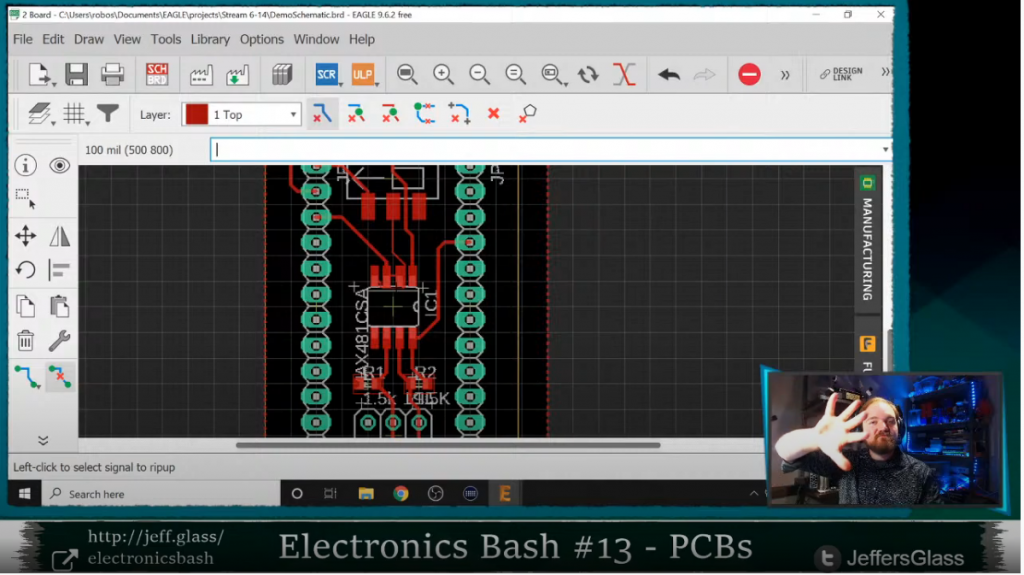Redo with the forward arrow icon

click(705, 74)
